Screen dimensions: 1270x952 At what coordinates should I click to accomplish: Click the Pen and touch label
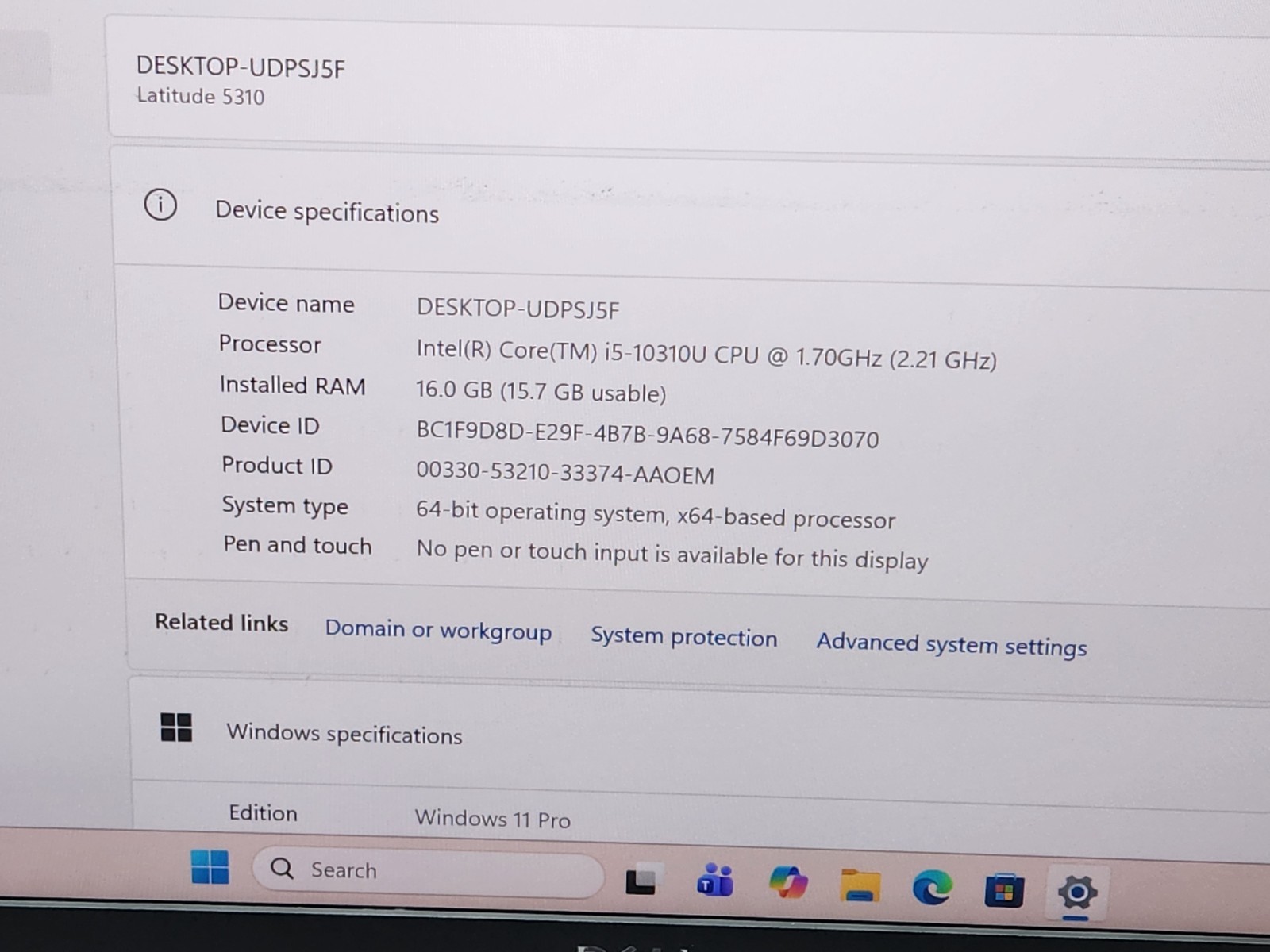point(297,544)
